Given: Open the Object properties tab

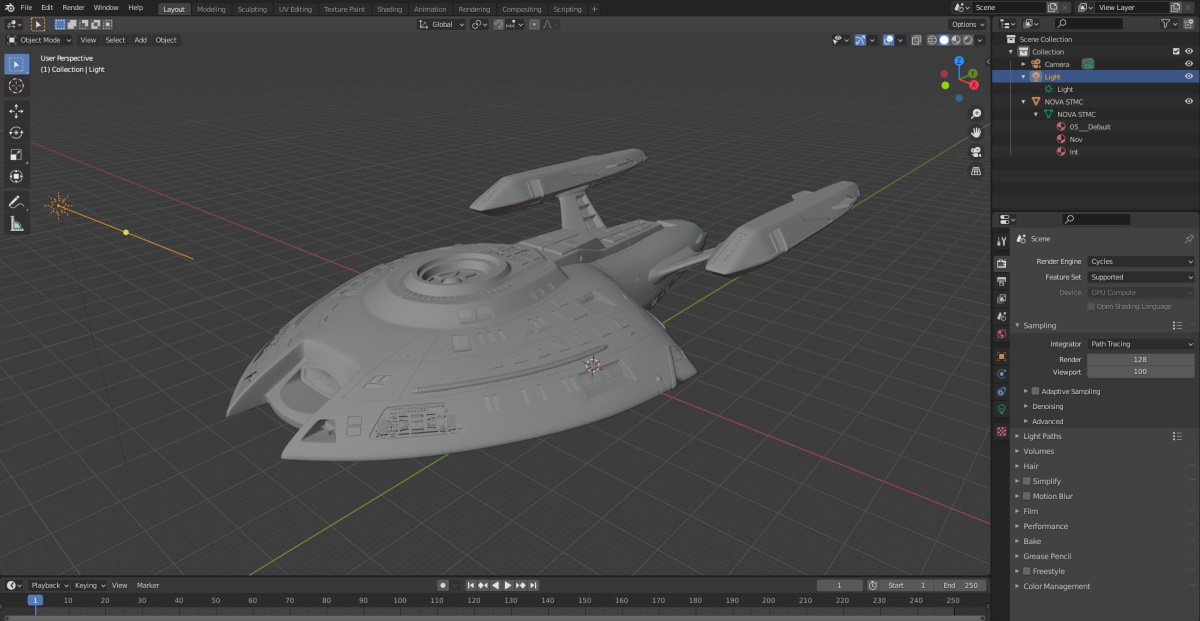Looking at the screenshot, I should 1001,356.
